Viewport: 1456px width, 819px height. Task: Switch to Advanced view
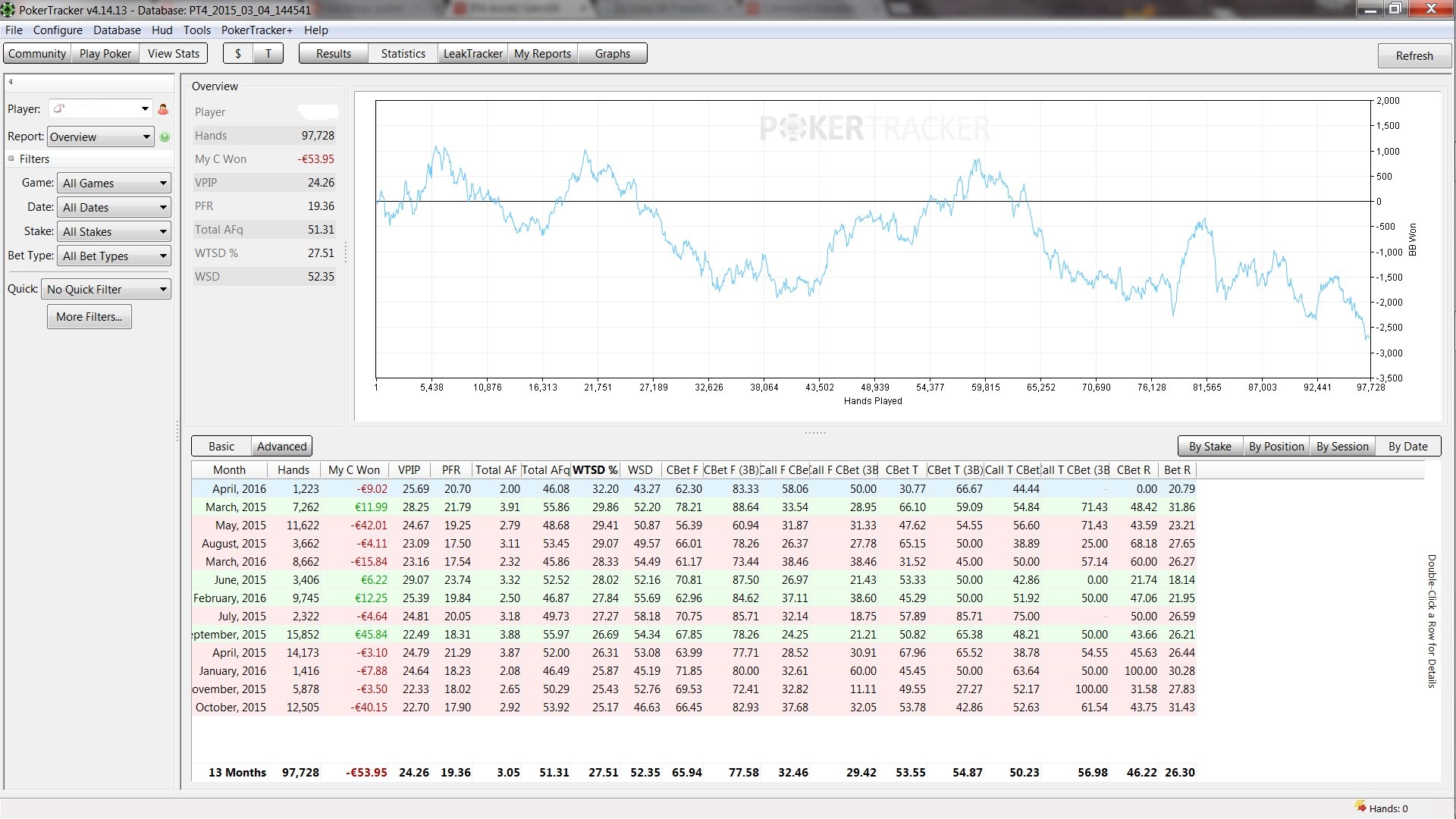coord(282,447)
